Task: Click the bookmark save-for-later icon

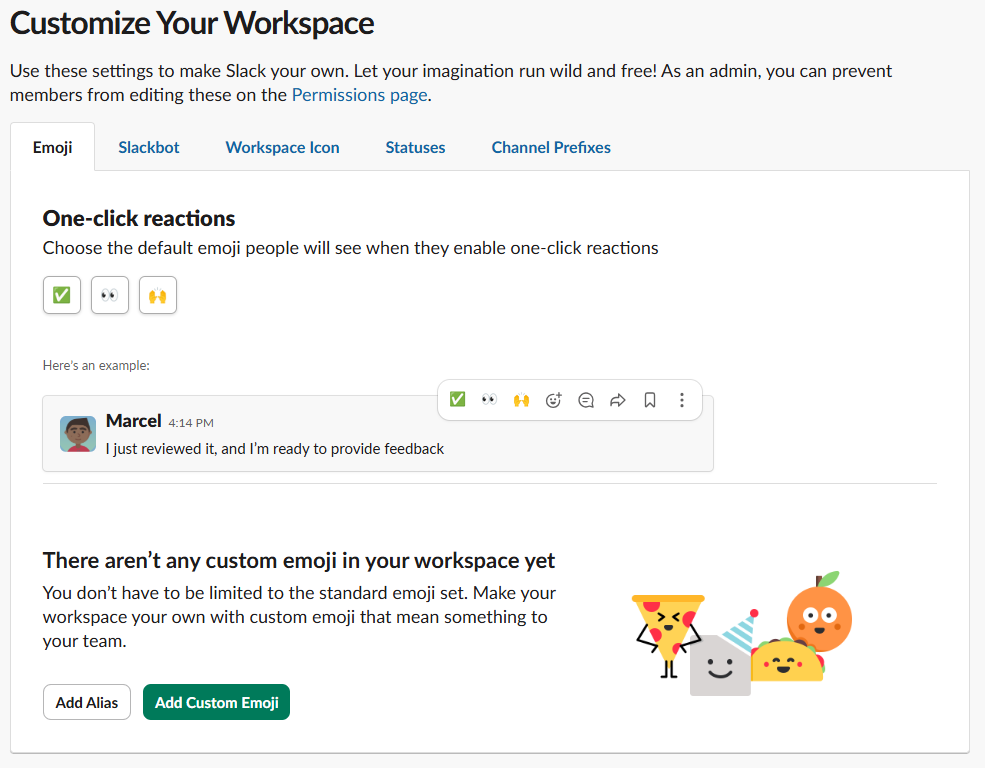Action: [650, 400]
